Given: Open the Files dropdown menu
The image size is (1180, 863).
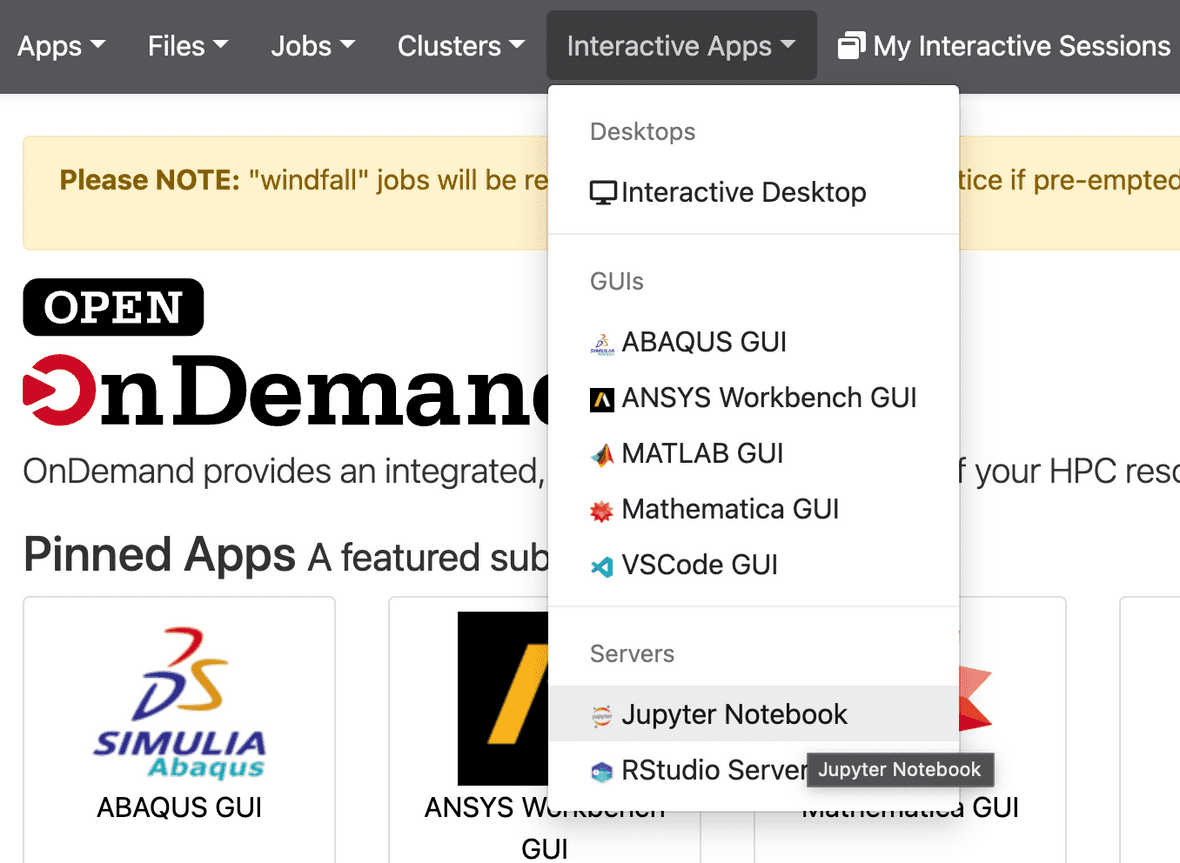Looking at the screenshot, I should pos(188,46).
